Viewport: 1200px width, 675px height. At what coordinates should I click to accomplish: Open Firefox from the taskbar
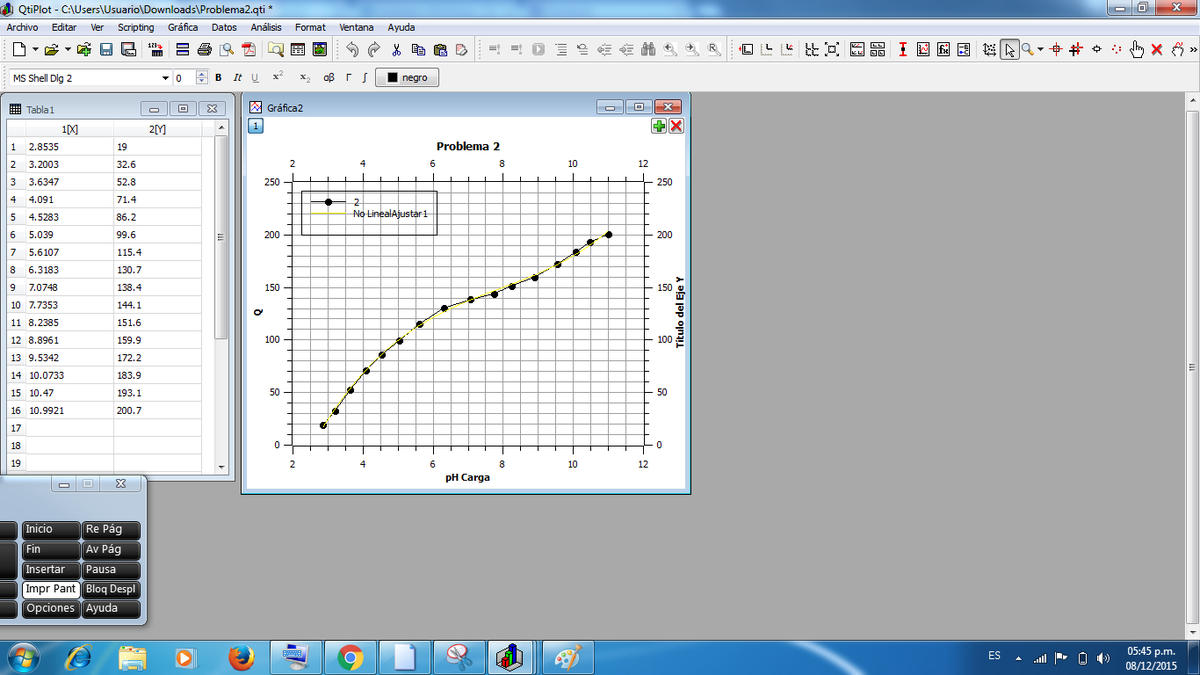(241, 657)
